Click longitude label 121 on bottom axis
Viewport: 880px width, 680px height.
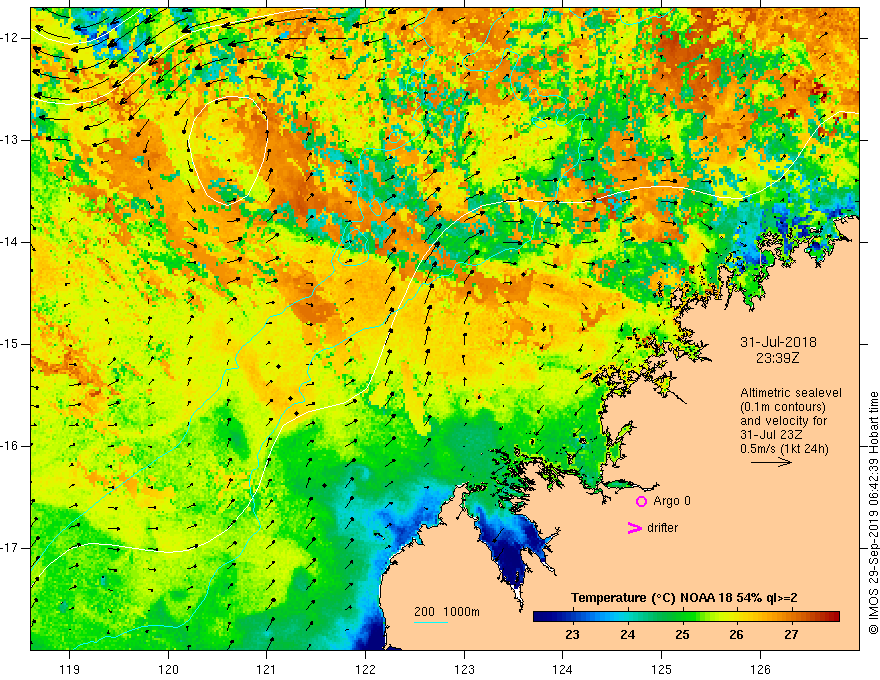pyautogui.click(x=266, y=669)
